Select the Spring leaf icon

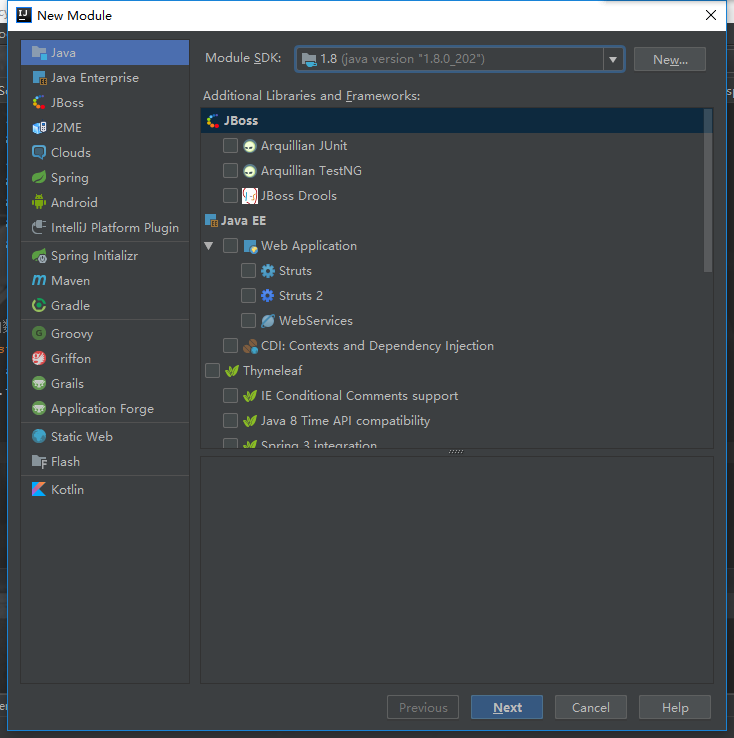[x=39, y=177]
